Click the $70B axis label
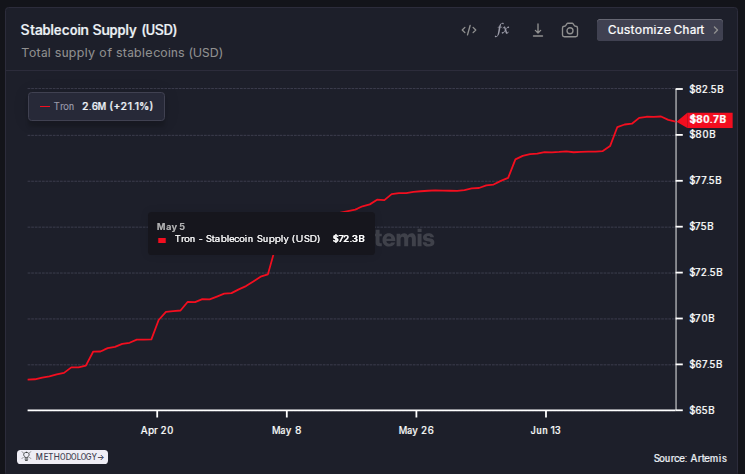The height and width of the screenshot is (474, 745). pos(702,318)
